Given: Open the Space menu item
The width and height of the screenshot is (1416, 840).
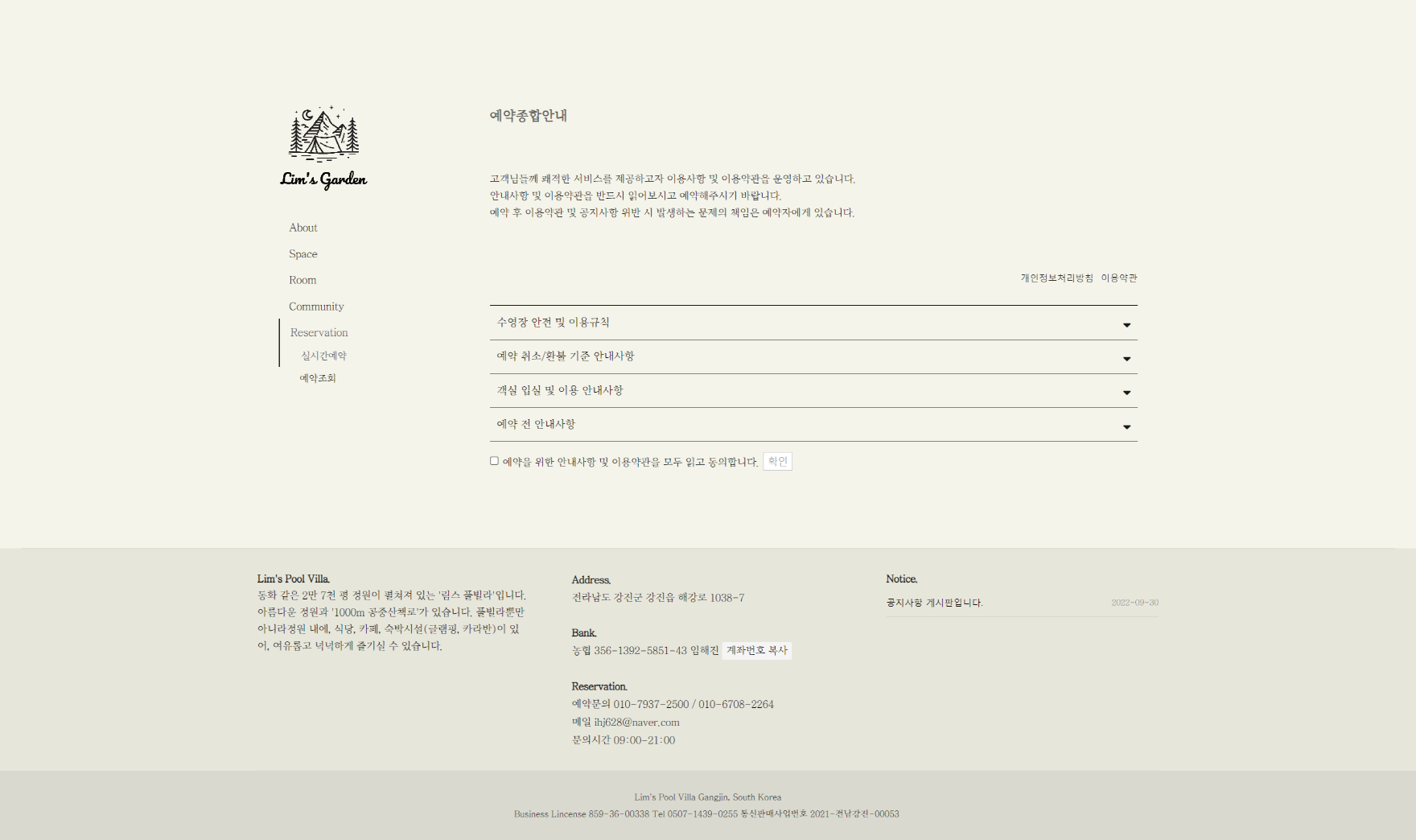Looking at the screenshot, I should 303,254.
